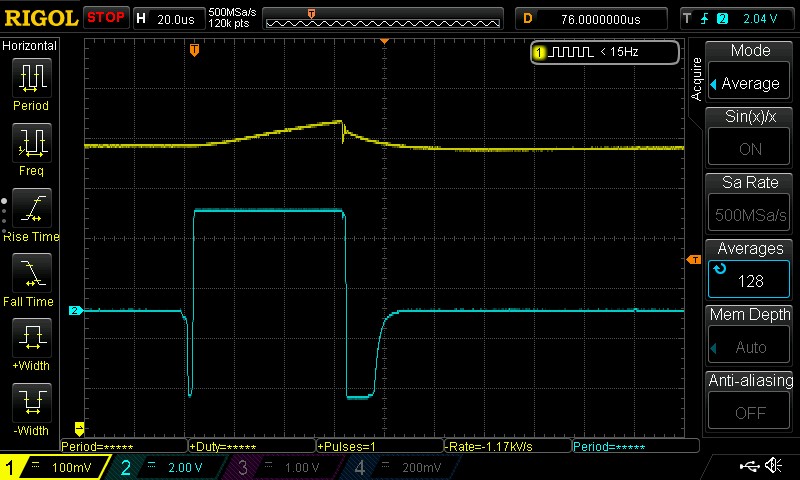Toggle the speaker sound icon
Screen dimensions: 800x480
[773, 467]
